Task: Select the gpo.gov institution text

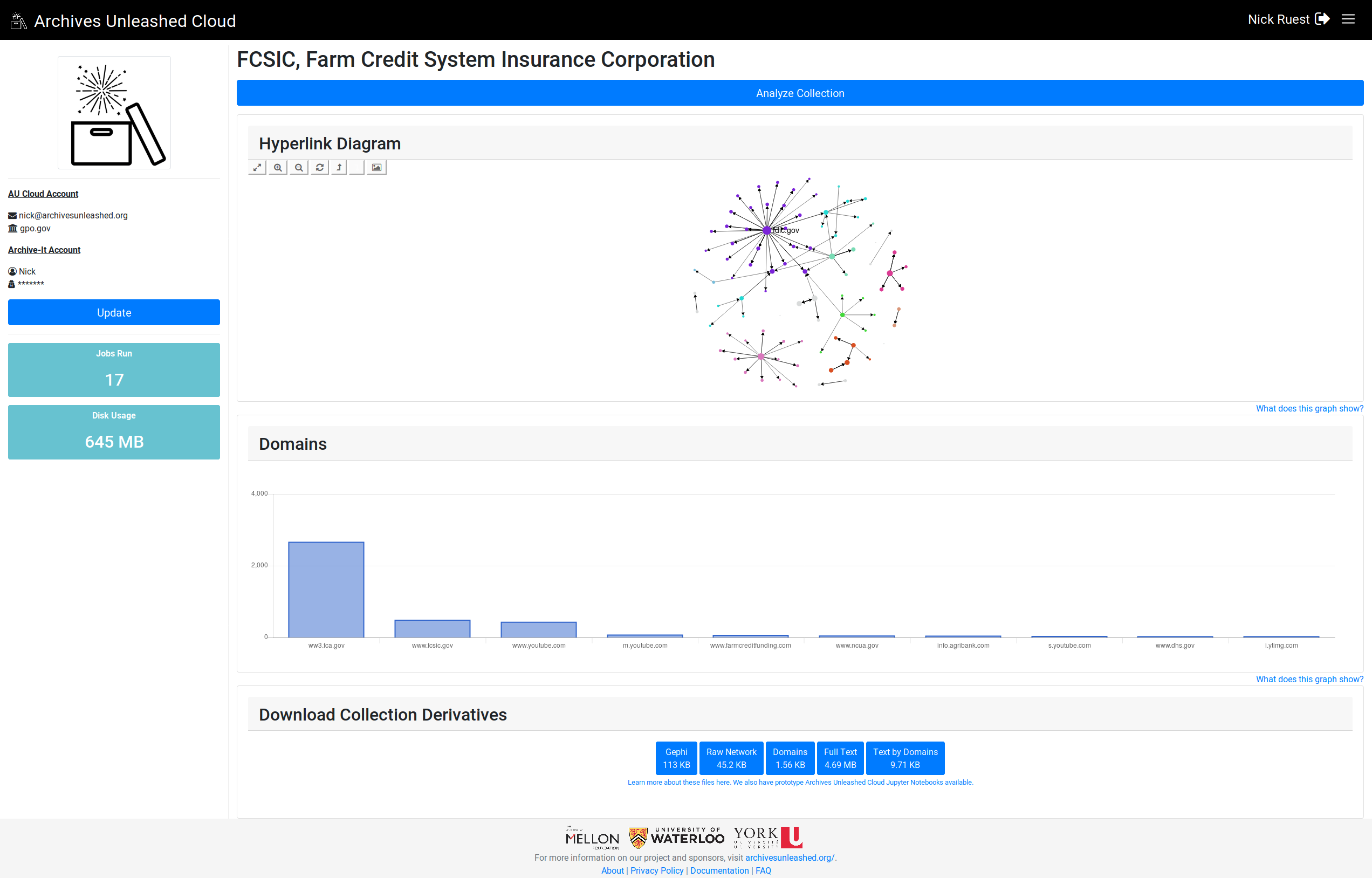Action: pos(36,229)
